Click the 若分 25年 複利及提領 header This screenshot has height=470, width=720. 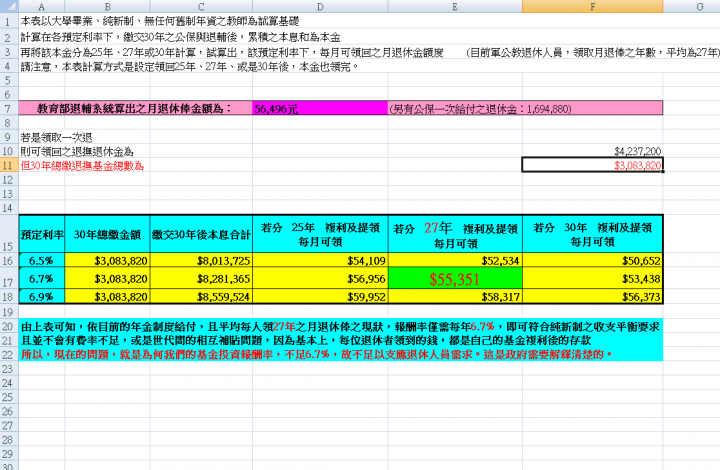coord(320,234)
